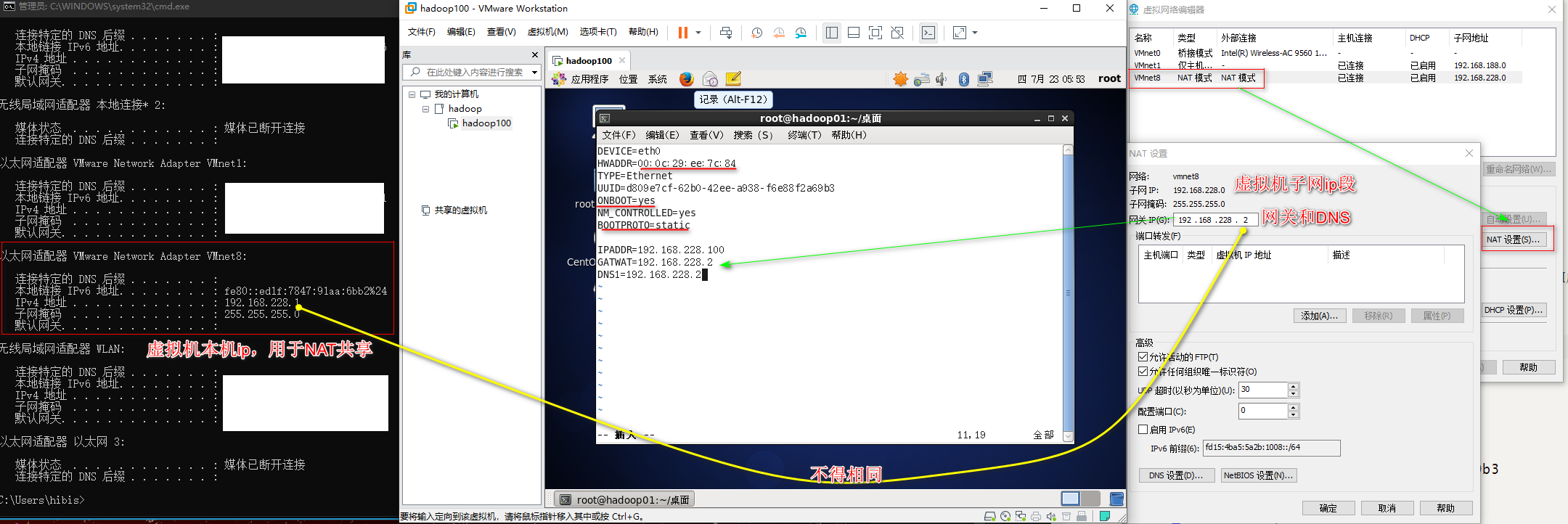Click the network computers icon in CentOS panel
This screenshot has height=524, width=1568.
click(x=985, y=79)
